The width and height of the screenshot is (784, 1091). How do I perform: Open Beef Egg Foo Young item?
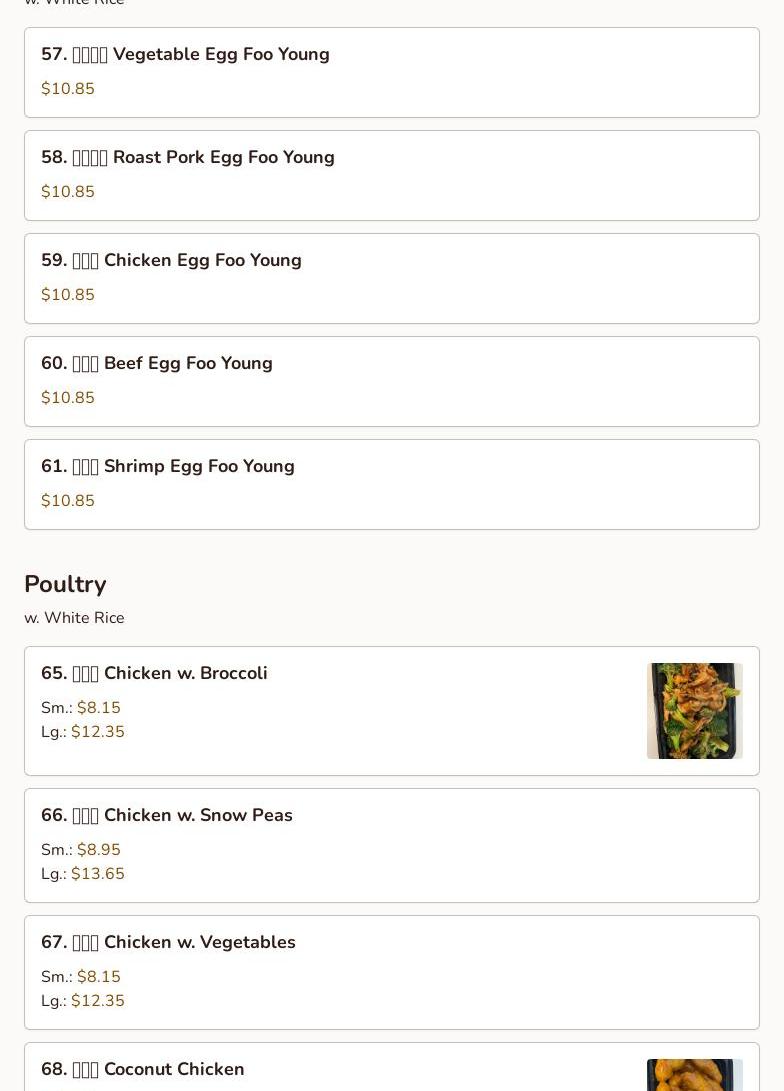click(x=392, y=381)
